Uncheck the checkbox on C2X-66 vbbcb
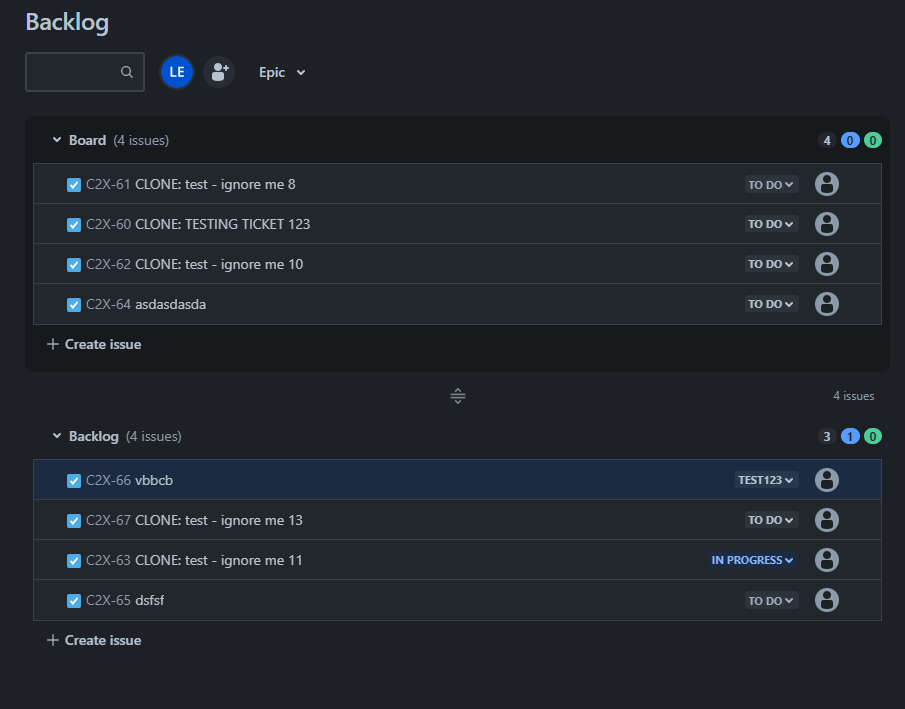905x709 pixels. (73, 480)
